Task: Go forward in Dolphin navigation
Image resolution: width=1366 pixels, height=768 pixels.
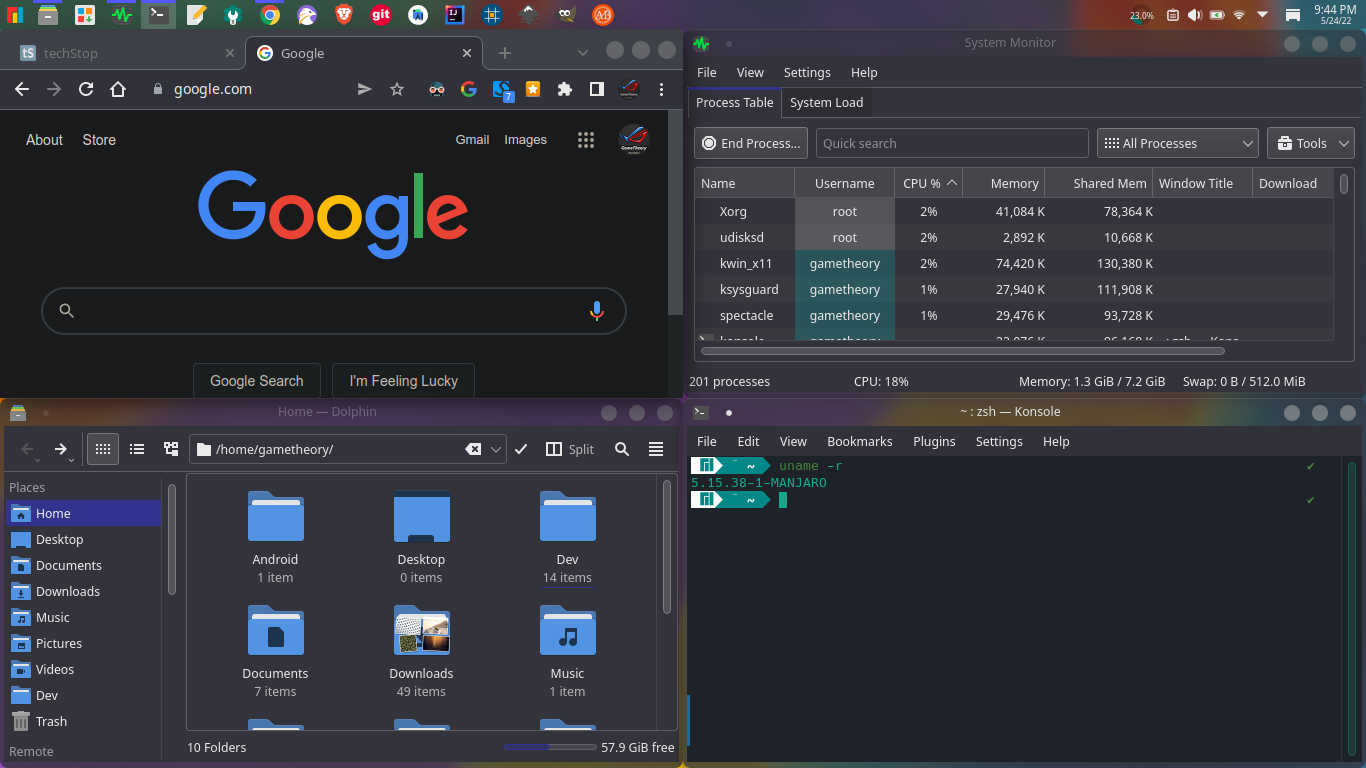Action: [x=61, y=449]
